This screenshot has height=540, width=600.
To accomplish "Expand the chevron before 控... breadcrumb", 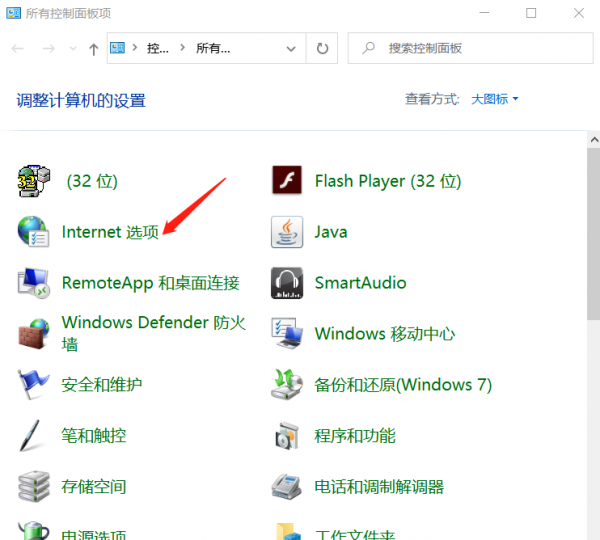I will 135,48.
